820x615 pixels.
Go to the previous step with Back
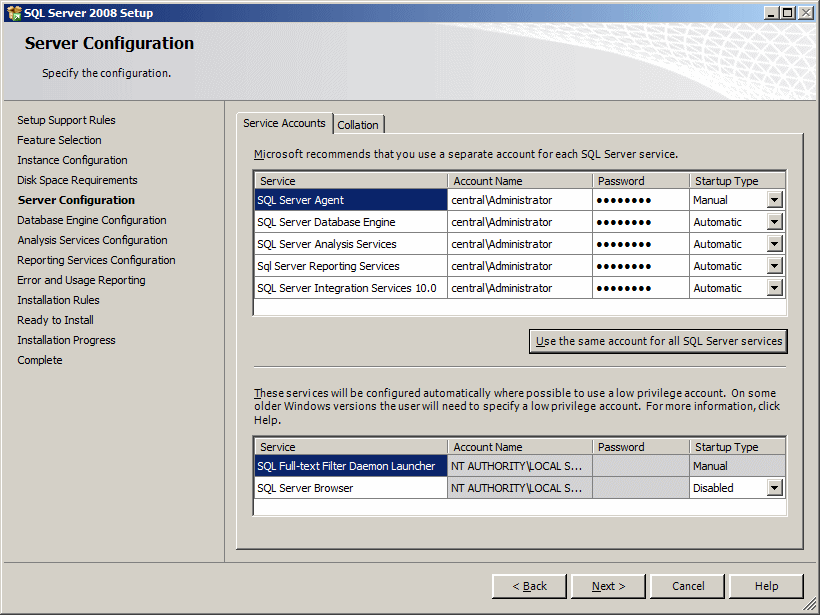(529, 586)
